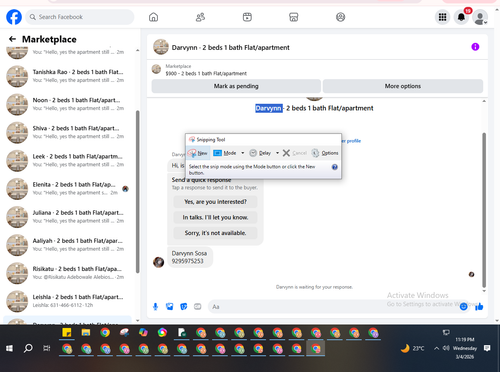Open Sticky Notes from the taskbar

tap(67, 333)
